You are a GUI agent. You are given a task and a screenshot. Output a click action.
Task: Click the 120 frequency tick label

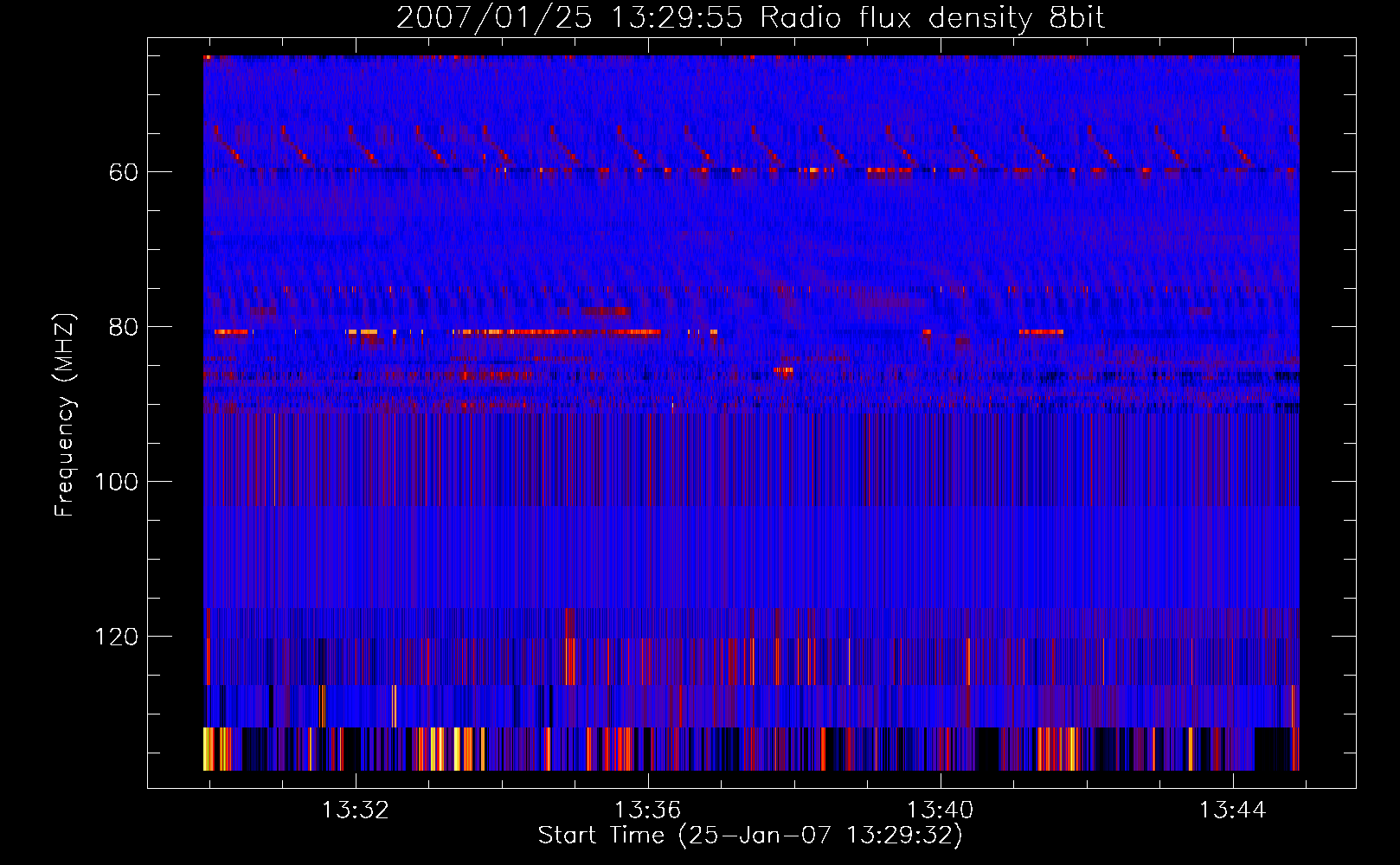[x=117, y=637]
